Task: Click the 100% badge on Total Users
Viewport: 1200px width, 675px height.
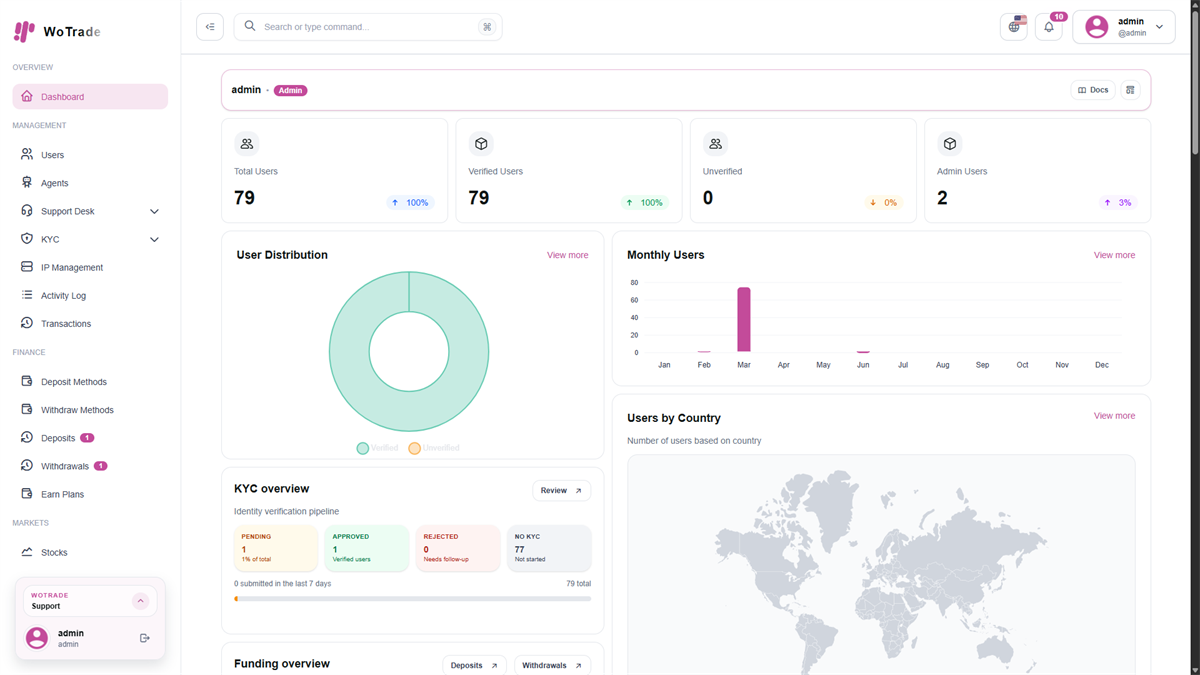Action: pyautogui.click(x=410, y=202)
